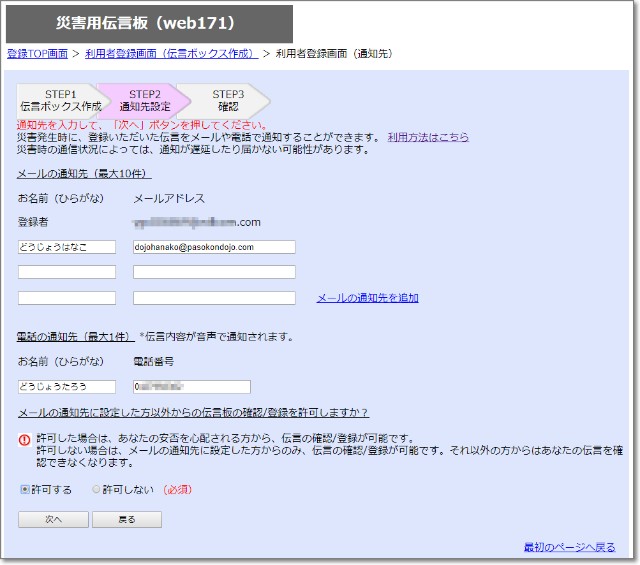Select the 許可しない radio button
The image size is (640, 565).
(x=96, y=489)
